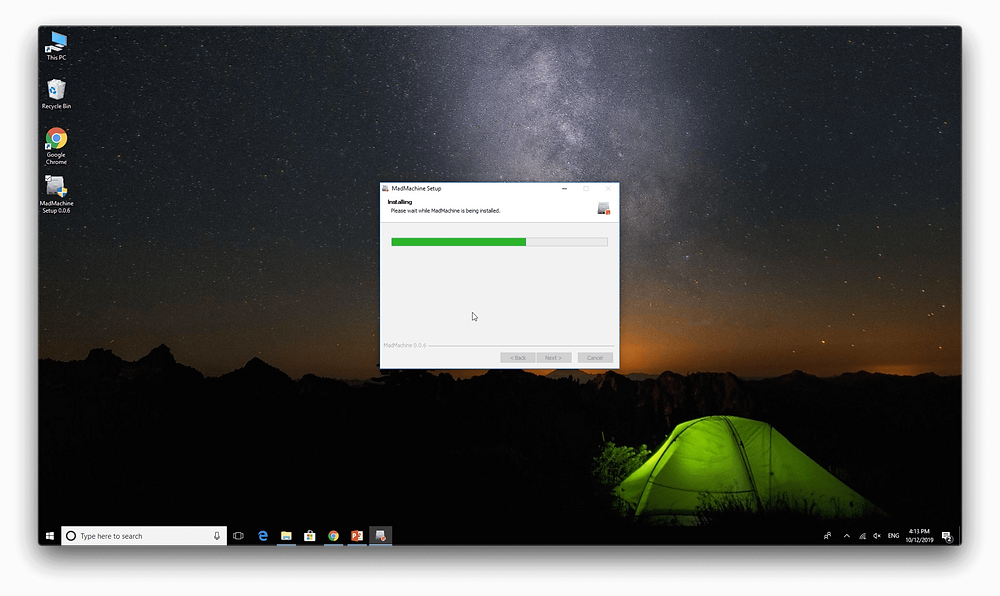The height and width of the screenshot is (596, 1000).
Task: Select the Google Chrome desktop shortcut
Action: (x=56, y=146)
